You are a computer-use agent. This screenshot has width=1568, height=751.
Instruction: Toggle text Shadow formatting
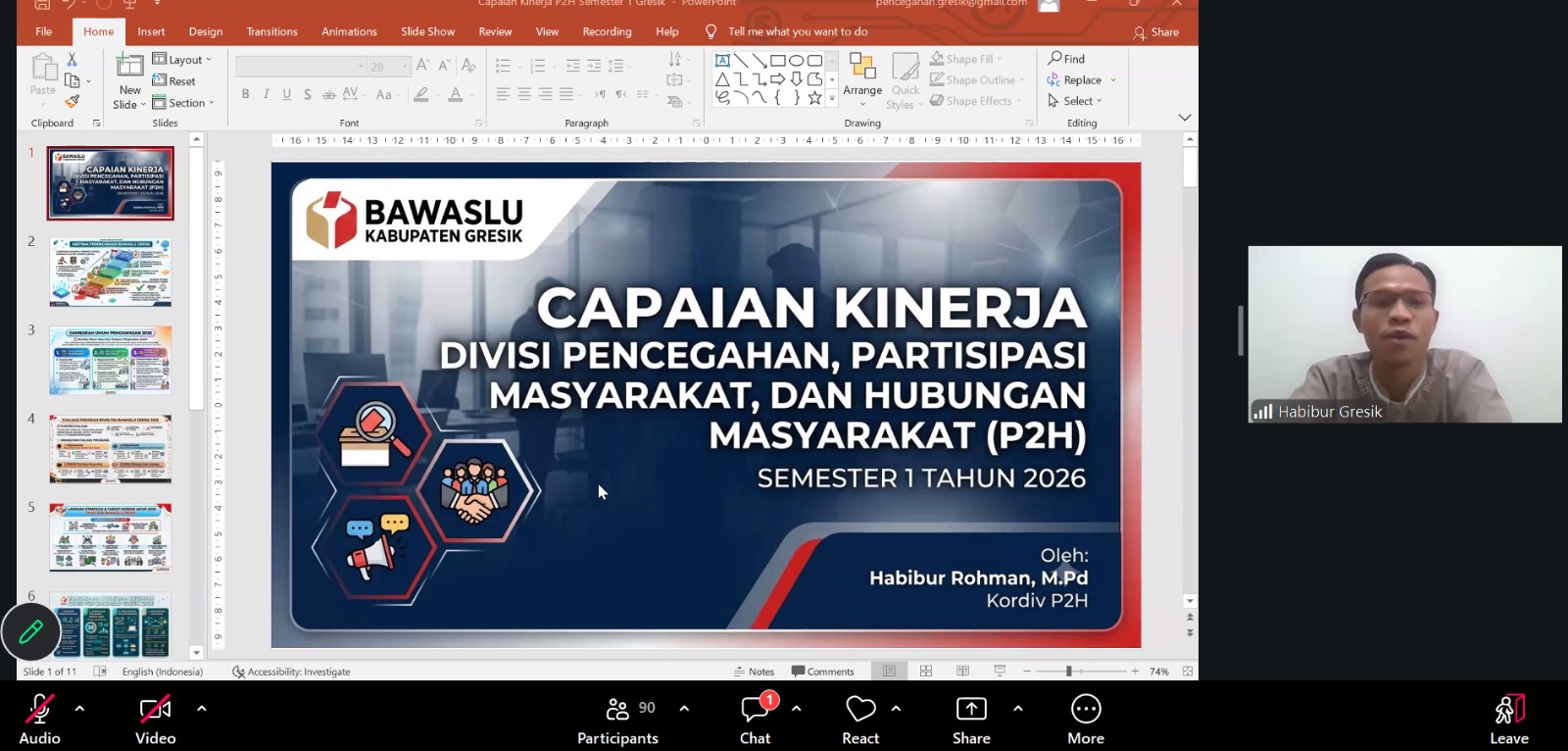pyautogui.click(x=308, y=94)
